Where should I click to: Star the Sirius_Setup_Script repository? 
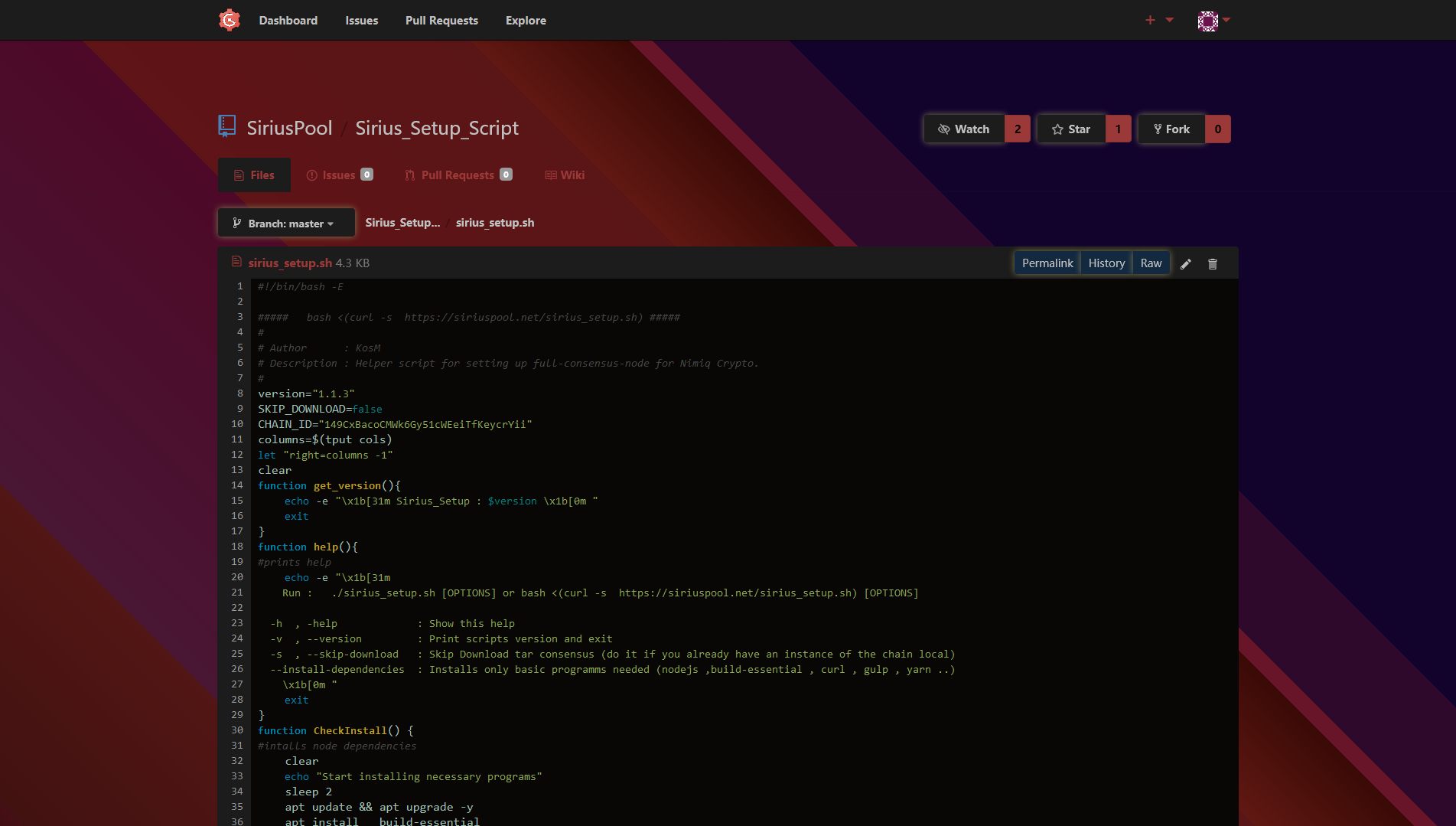click(1070, 129)
